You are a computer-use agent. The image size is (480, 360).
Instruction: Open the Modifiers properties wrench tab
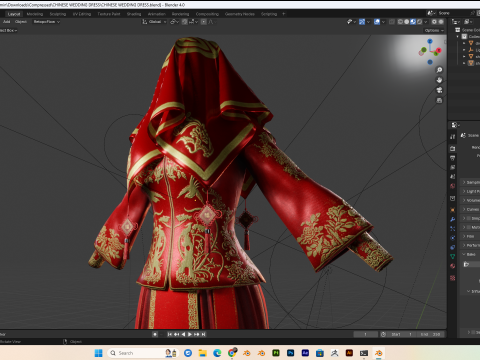click(452, 219)
